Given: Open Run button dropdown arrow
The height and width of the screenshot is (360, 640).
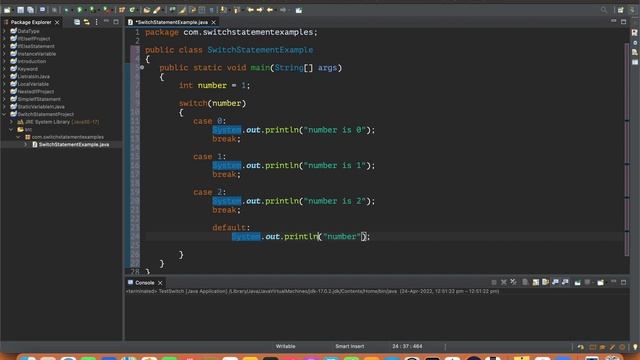Looking at the screenshot, I should pos(85,10).
